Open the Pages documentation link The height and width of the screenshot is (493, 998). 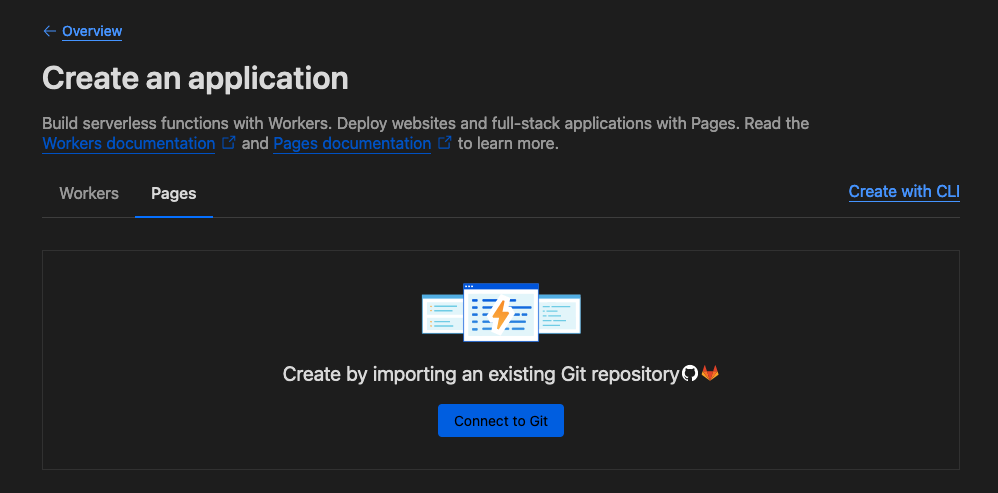[352, 143]
